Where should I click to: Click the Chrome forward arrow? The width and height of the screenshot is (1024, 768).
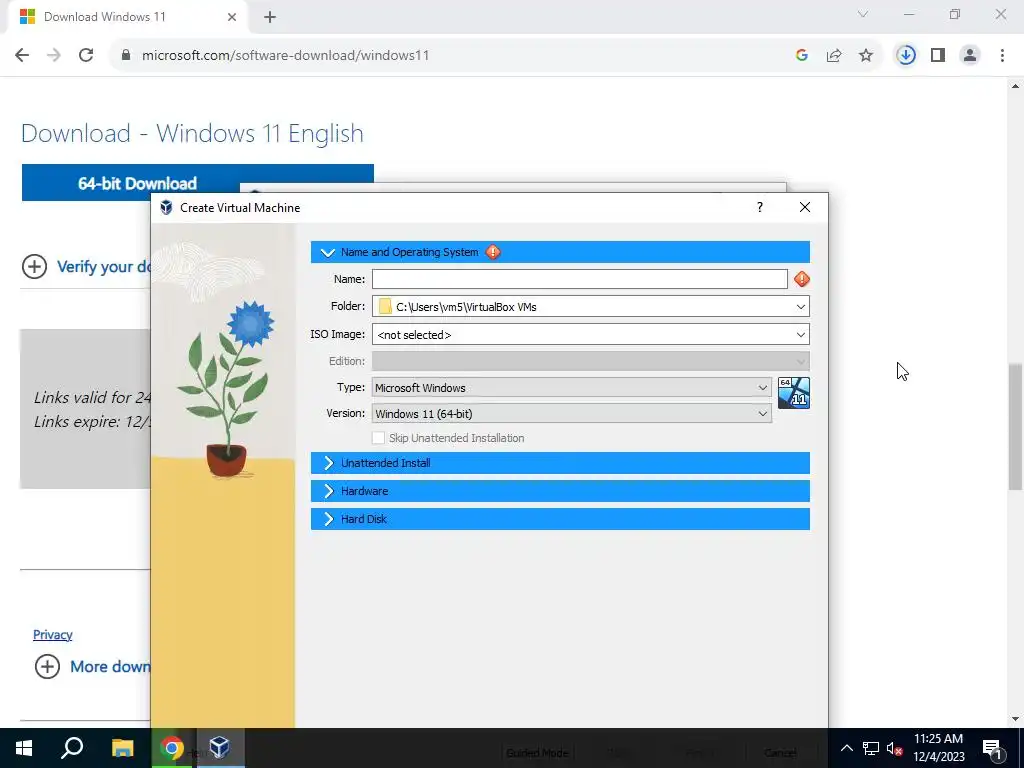click(x=54, y=56)
